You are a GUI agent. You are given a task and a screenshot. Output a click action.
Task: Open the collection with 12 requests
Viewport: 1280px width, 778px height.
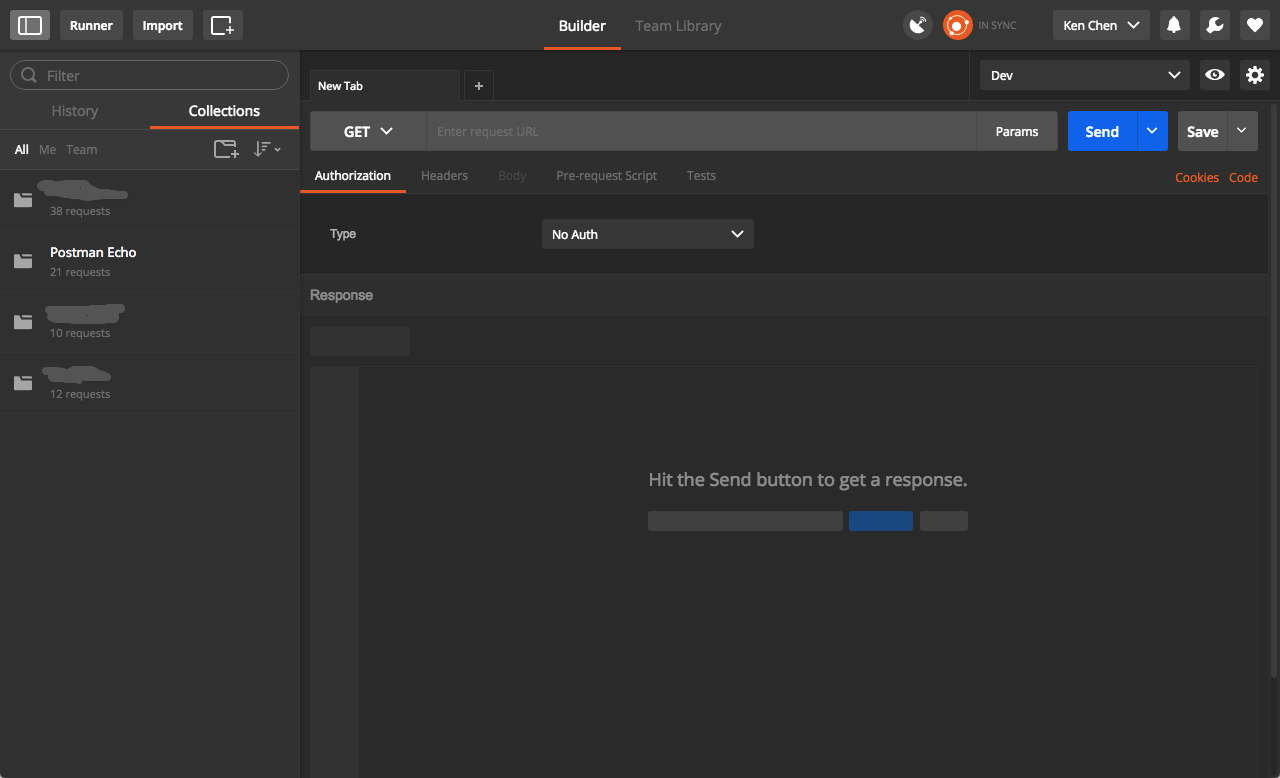(150, 383)
